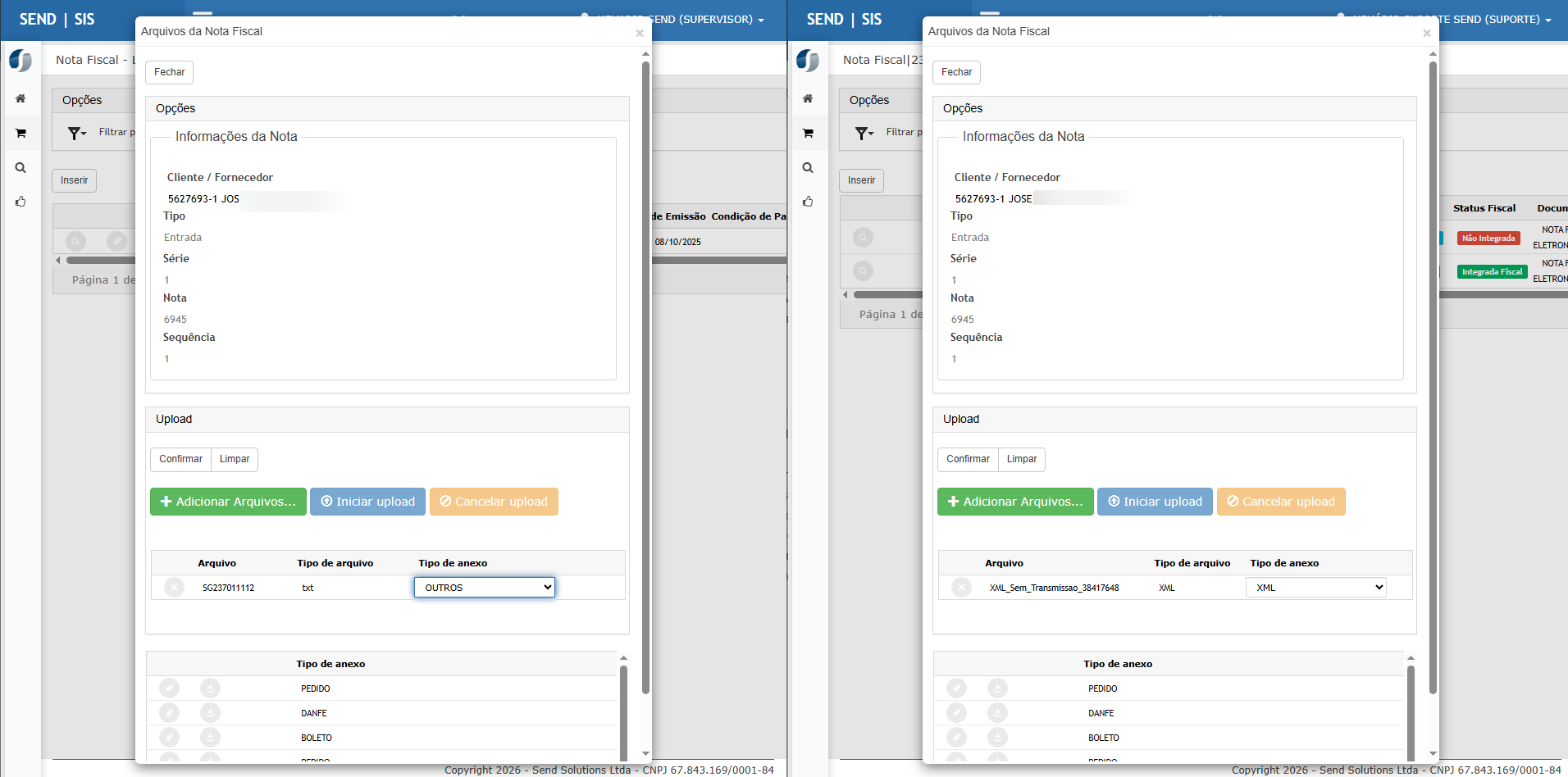
Task: Remove the XML_Sem_Transmissao_38417648 file via its X icon
Action: (961, 588)
